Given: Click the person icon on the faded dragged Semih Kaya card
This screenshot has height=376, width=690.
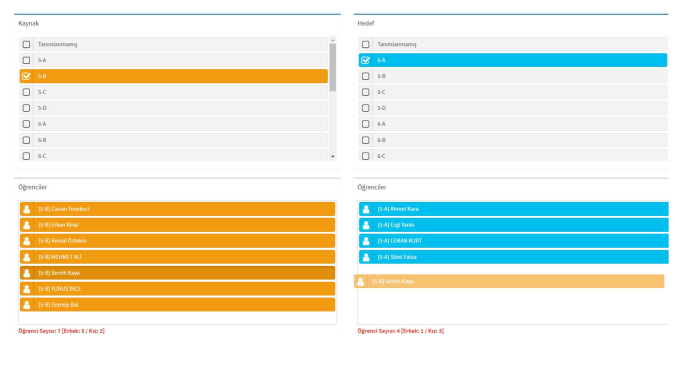Looking at the screenshot, I should pos(361,281).
